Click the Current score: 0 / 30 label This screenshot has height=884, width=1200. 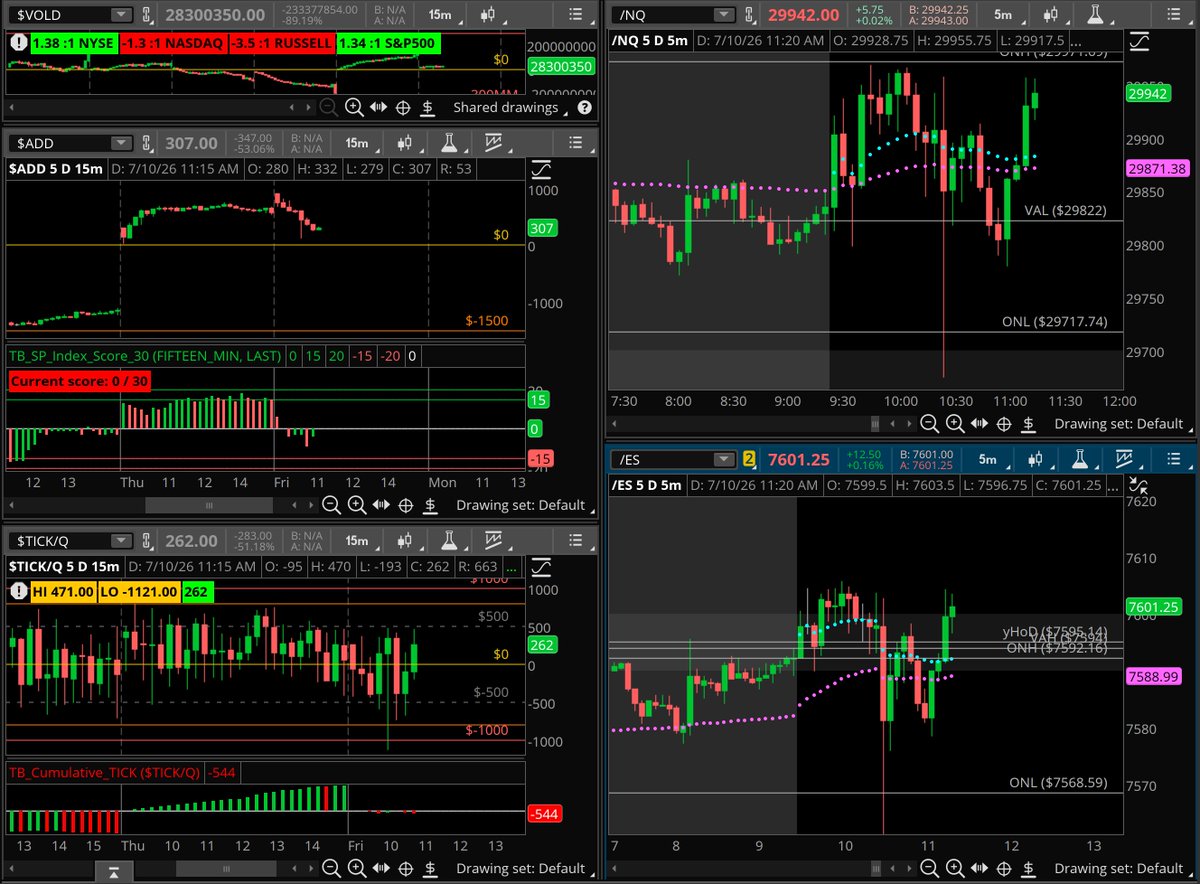tap(79, 380)
